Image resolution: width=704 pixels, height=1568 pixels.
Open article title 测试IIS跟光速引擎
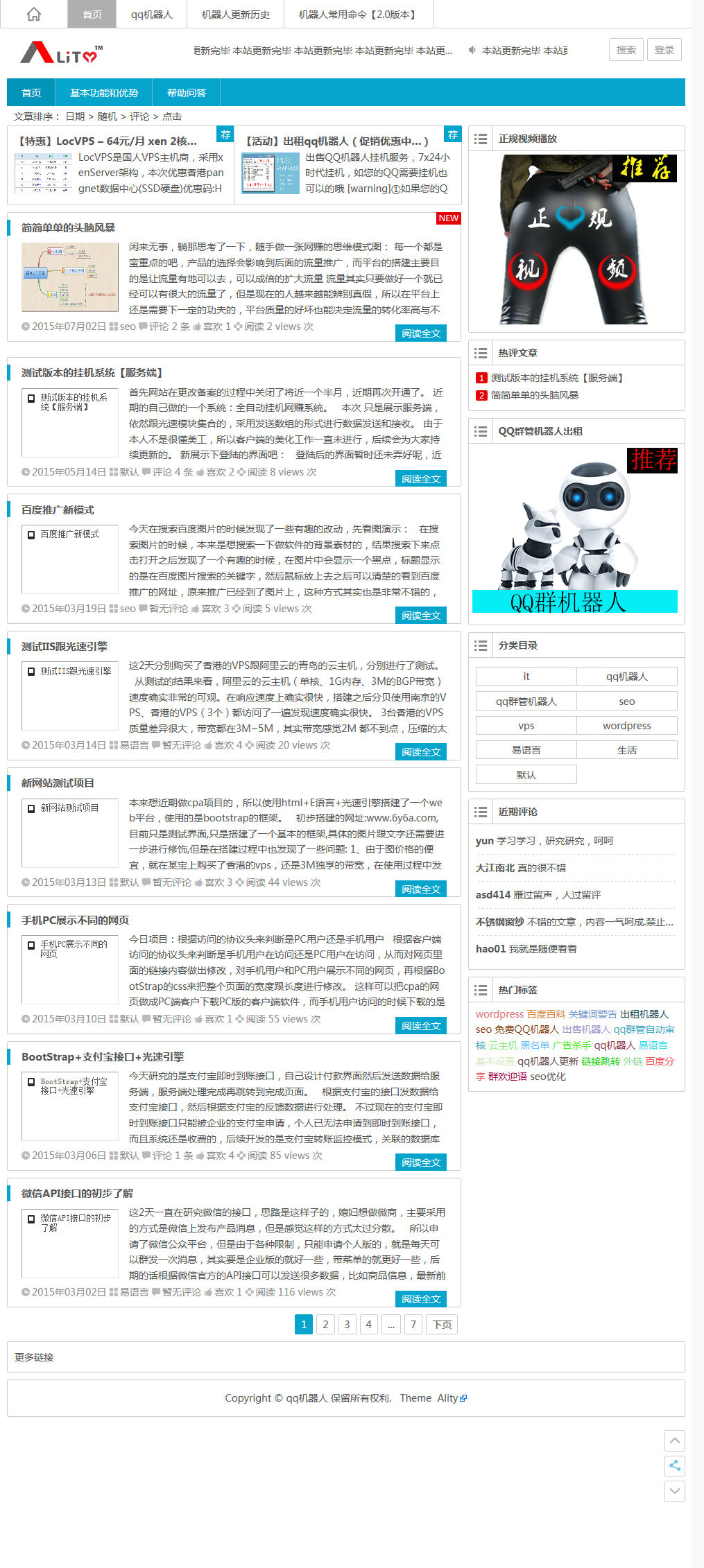(x=65, y=647)
